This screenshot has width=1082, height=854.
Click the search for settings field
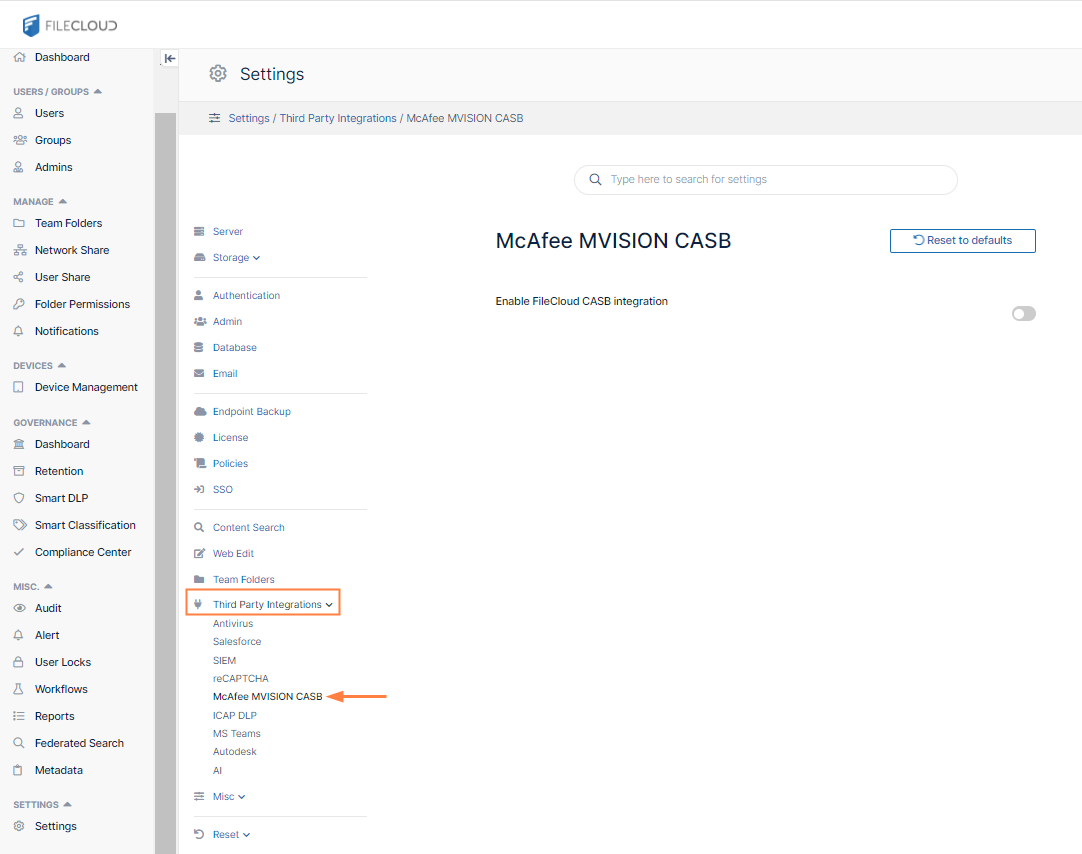766,180
